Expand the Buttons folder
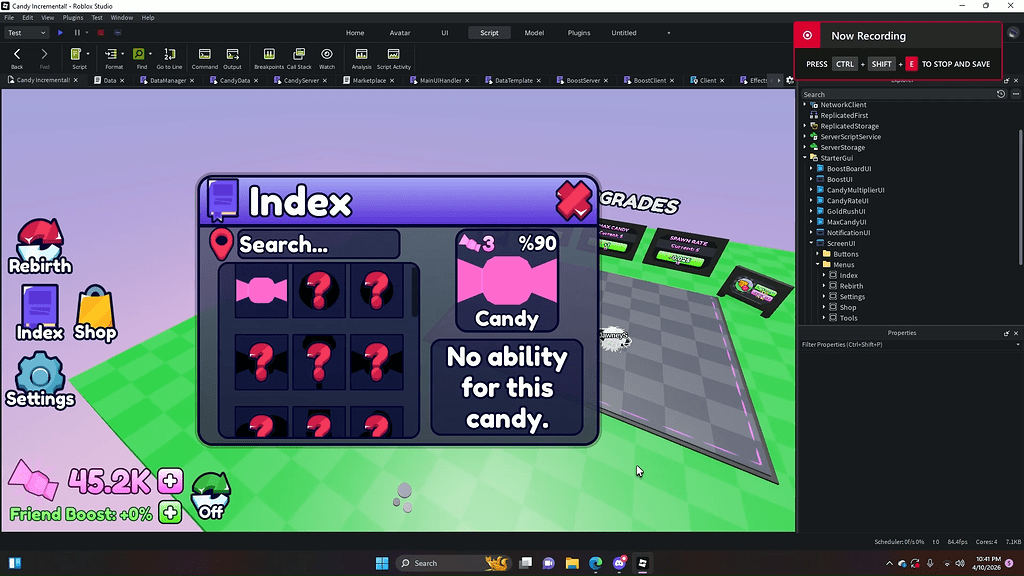This screenshot has height=576, width=1024. click(818, 253)
